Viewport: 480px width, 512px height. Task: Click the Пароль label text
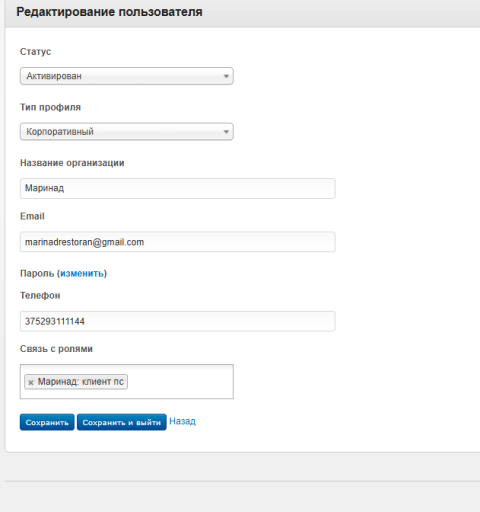pos(37,273)
